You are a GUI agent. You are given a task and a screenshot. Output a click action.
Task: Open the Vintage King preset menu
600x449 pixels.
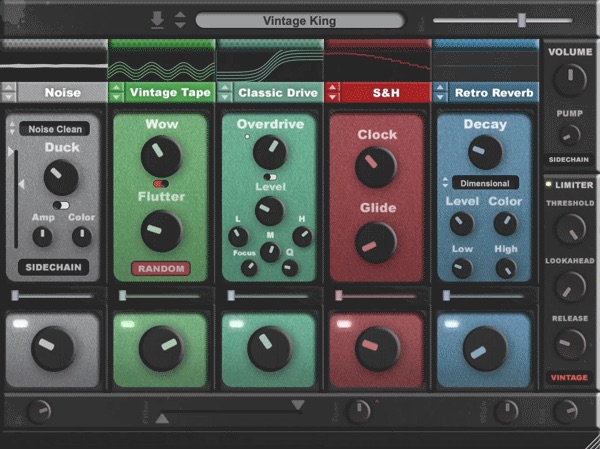coord(300,20)
